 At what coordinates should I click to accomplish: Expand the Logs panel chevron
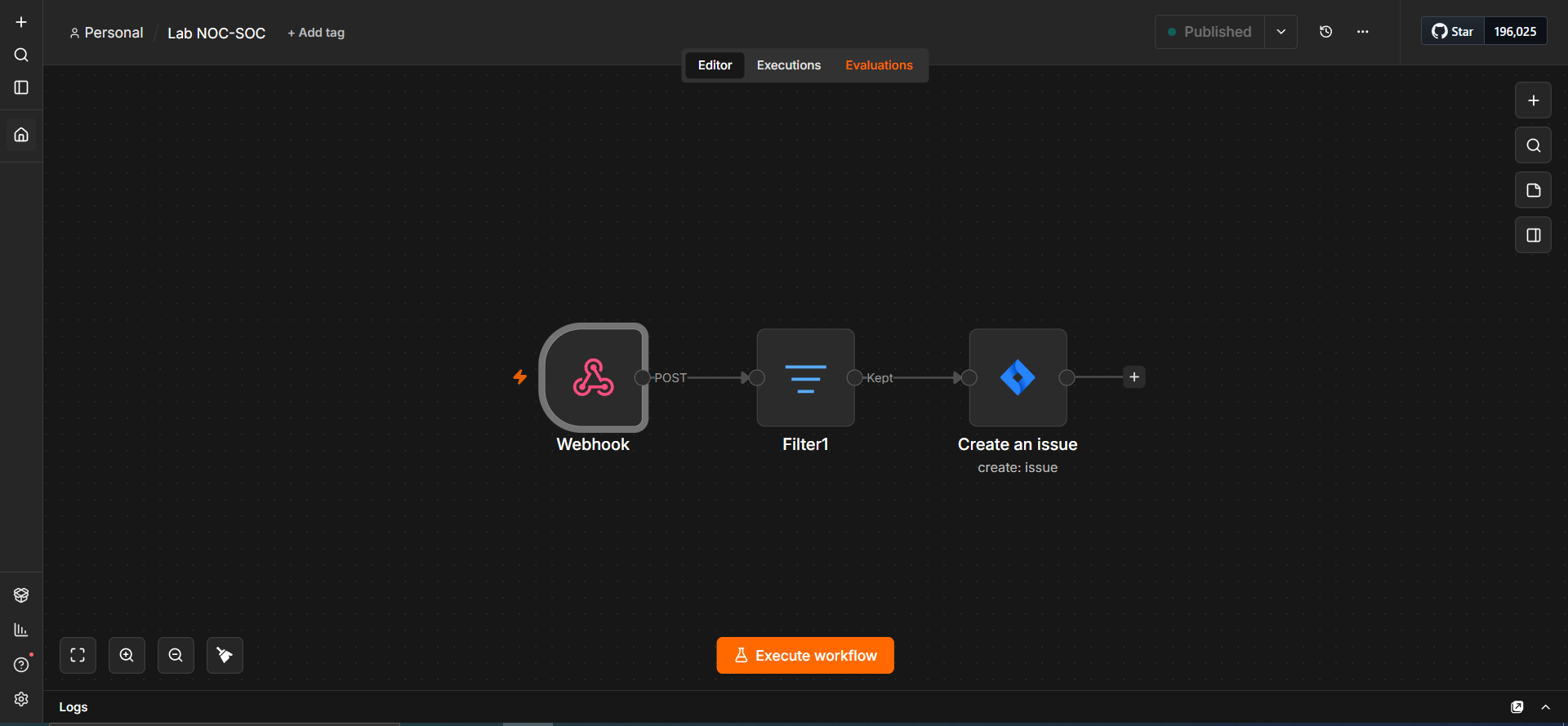point(1546,707)
